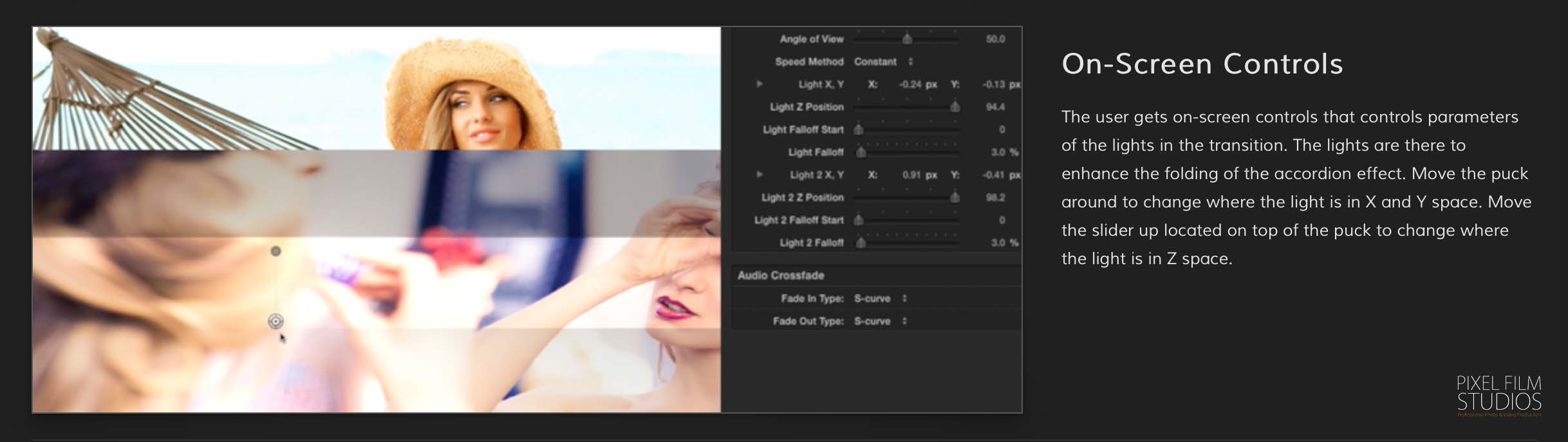Adjust the Light 2 Falloff slider handle
This screenshot has width=1568, height=442.
[x=861, y=242]
